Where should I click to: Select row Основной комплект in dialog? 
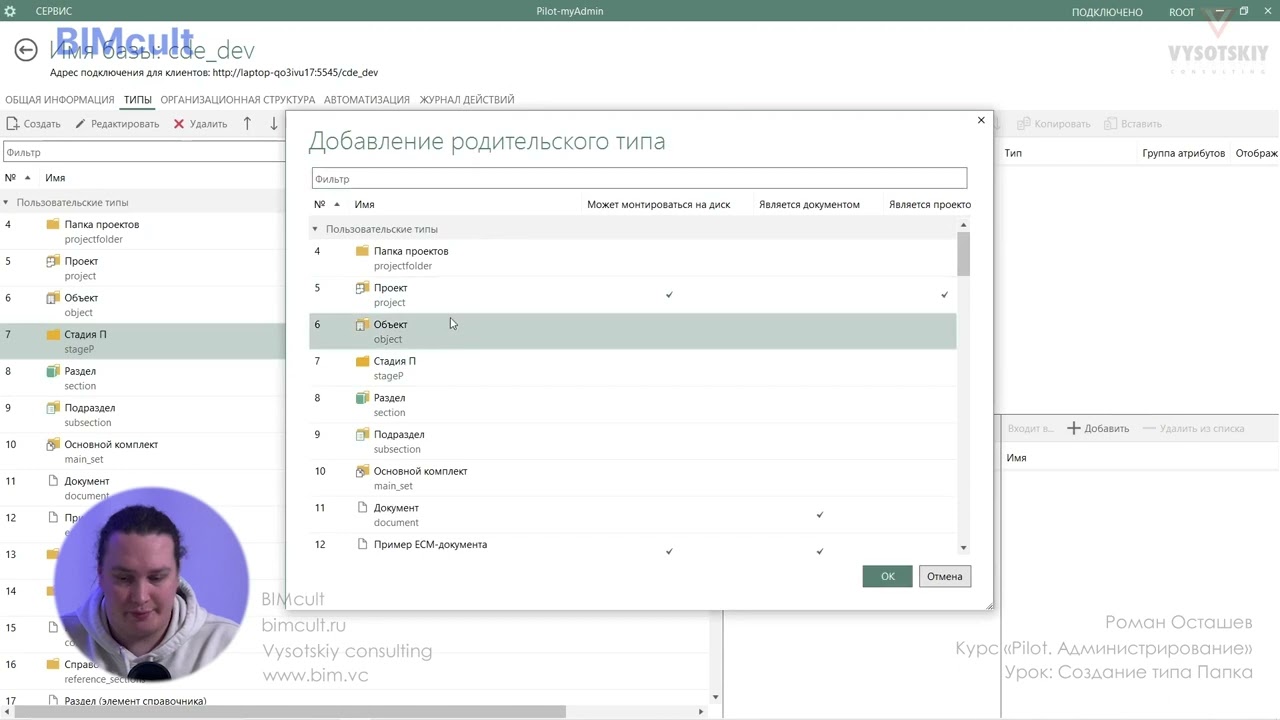[632, 478]
